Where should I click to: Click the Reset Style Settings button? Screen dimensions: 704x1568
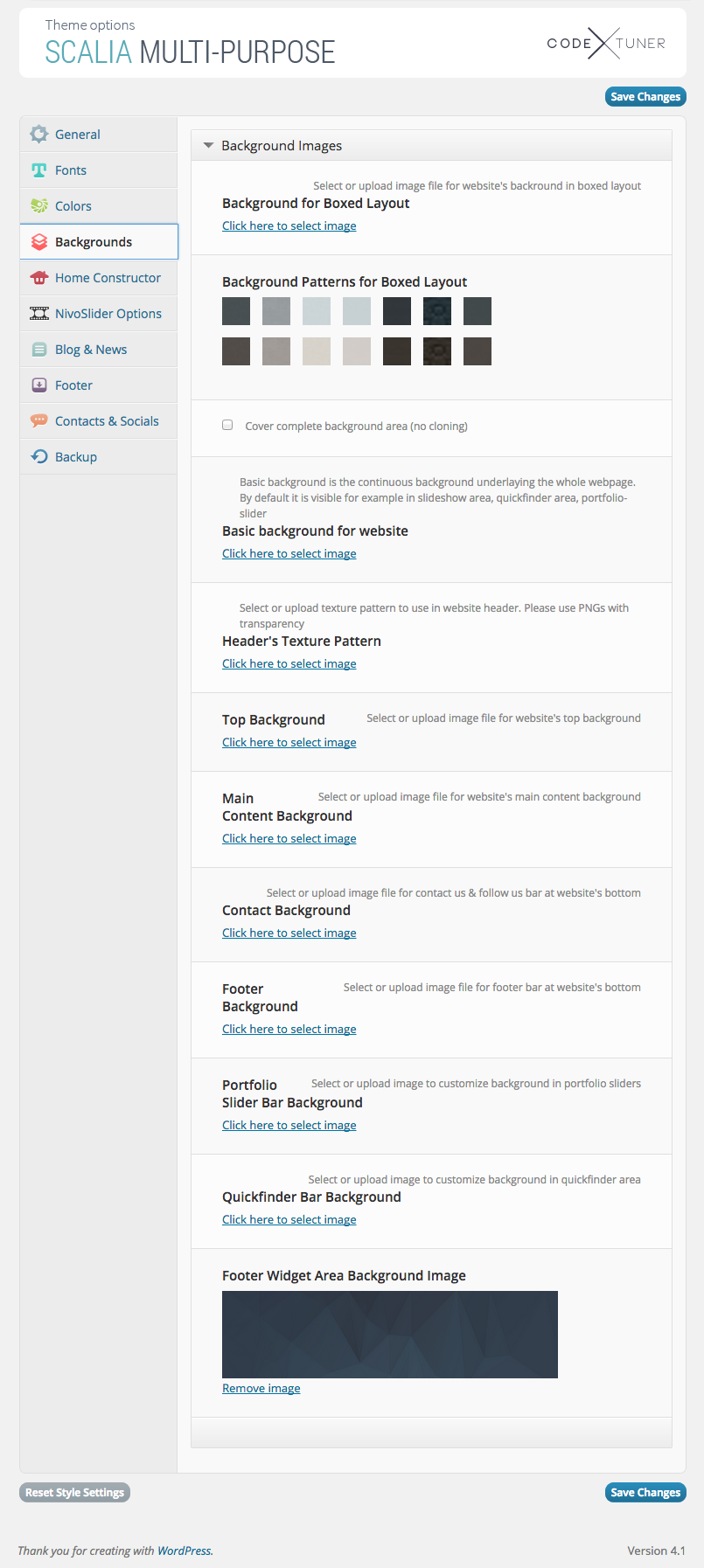tap(74, 1492)
